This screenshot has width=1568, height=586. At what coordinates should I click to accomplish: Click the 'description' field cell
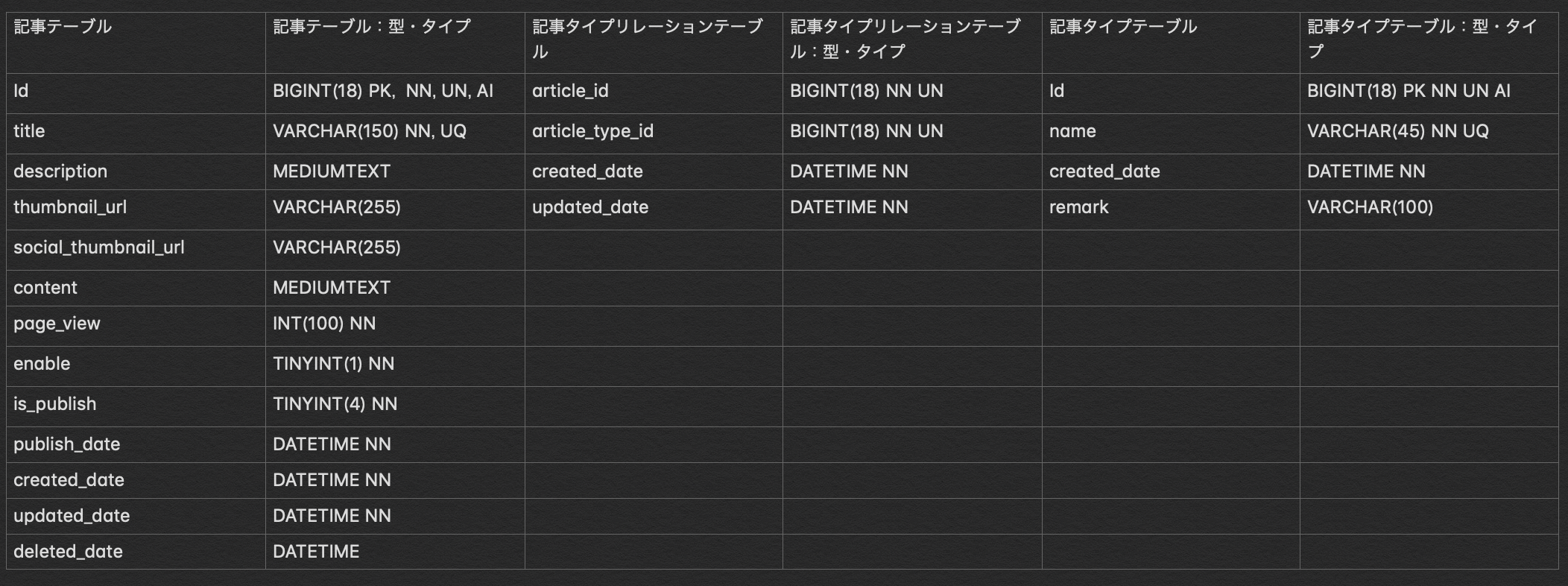pyautogui.click(x=136, y=171)
